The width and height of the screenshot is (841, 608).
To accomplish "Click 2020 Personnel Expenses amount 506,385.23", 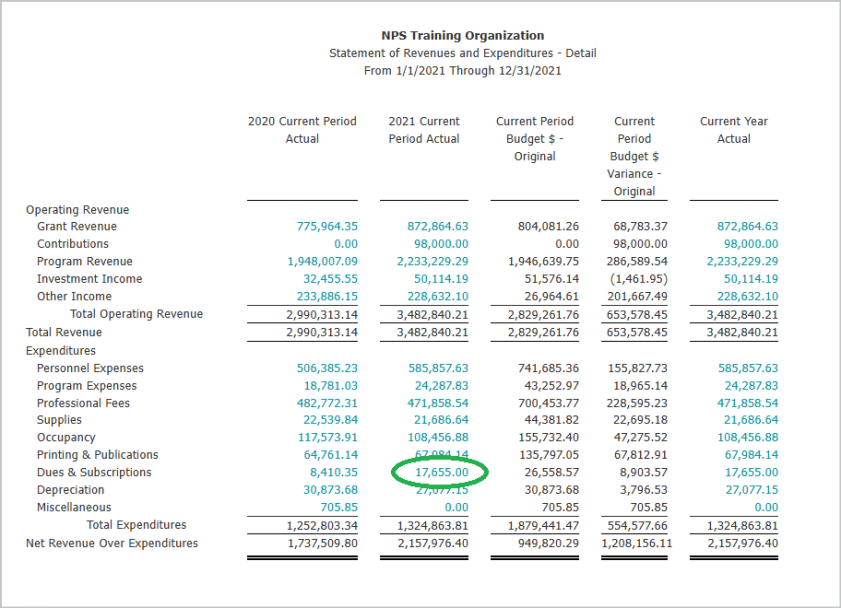I will click(327, 369).
